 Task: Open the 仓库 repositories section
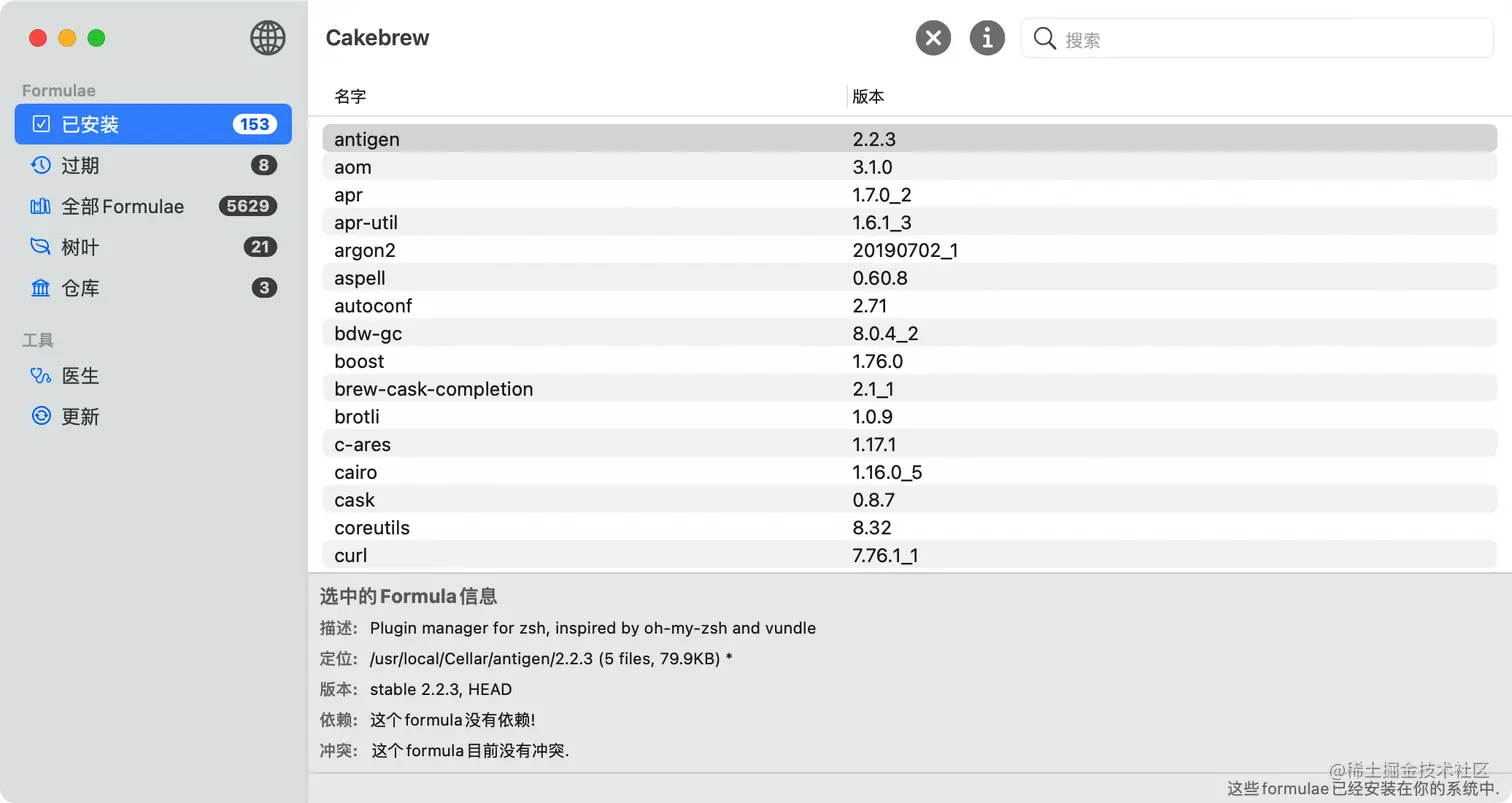click(x=153, y=288)
